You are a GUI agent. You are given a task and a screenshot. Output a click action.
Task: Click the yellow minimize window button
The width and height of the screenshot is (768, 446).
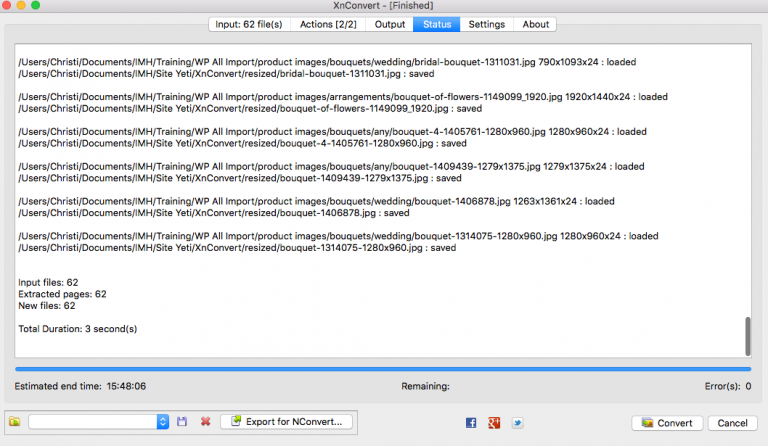click(x=21, y=5)
